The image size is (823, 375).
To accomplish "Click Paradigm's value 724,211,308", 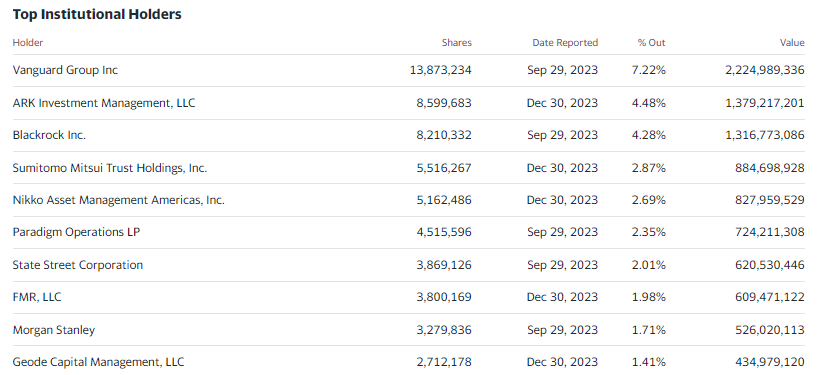I will (x=770, y=232).
